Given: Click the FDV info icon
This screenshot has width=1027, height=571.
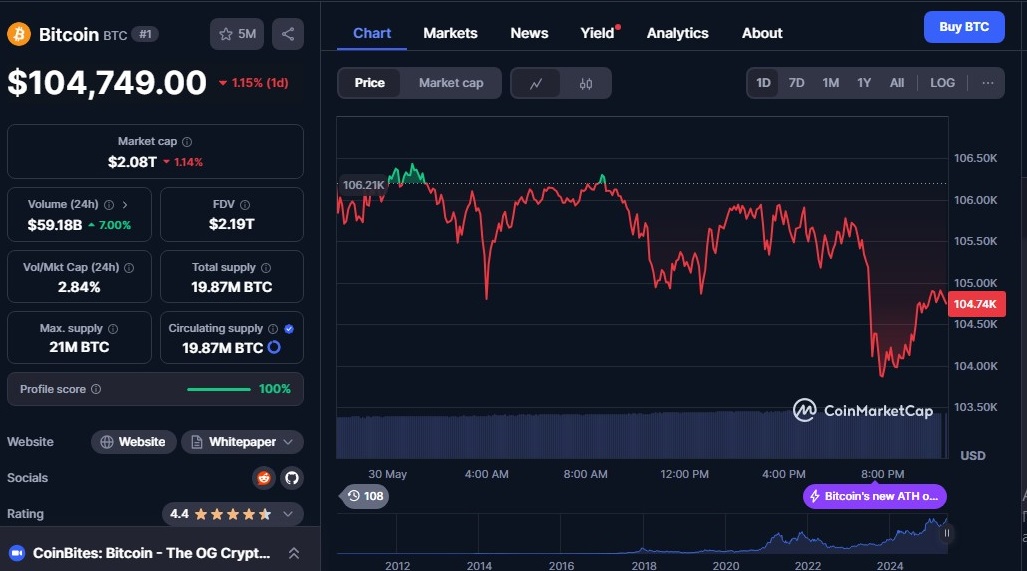Looking at the screenshot, I should tap(245, 205).
